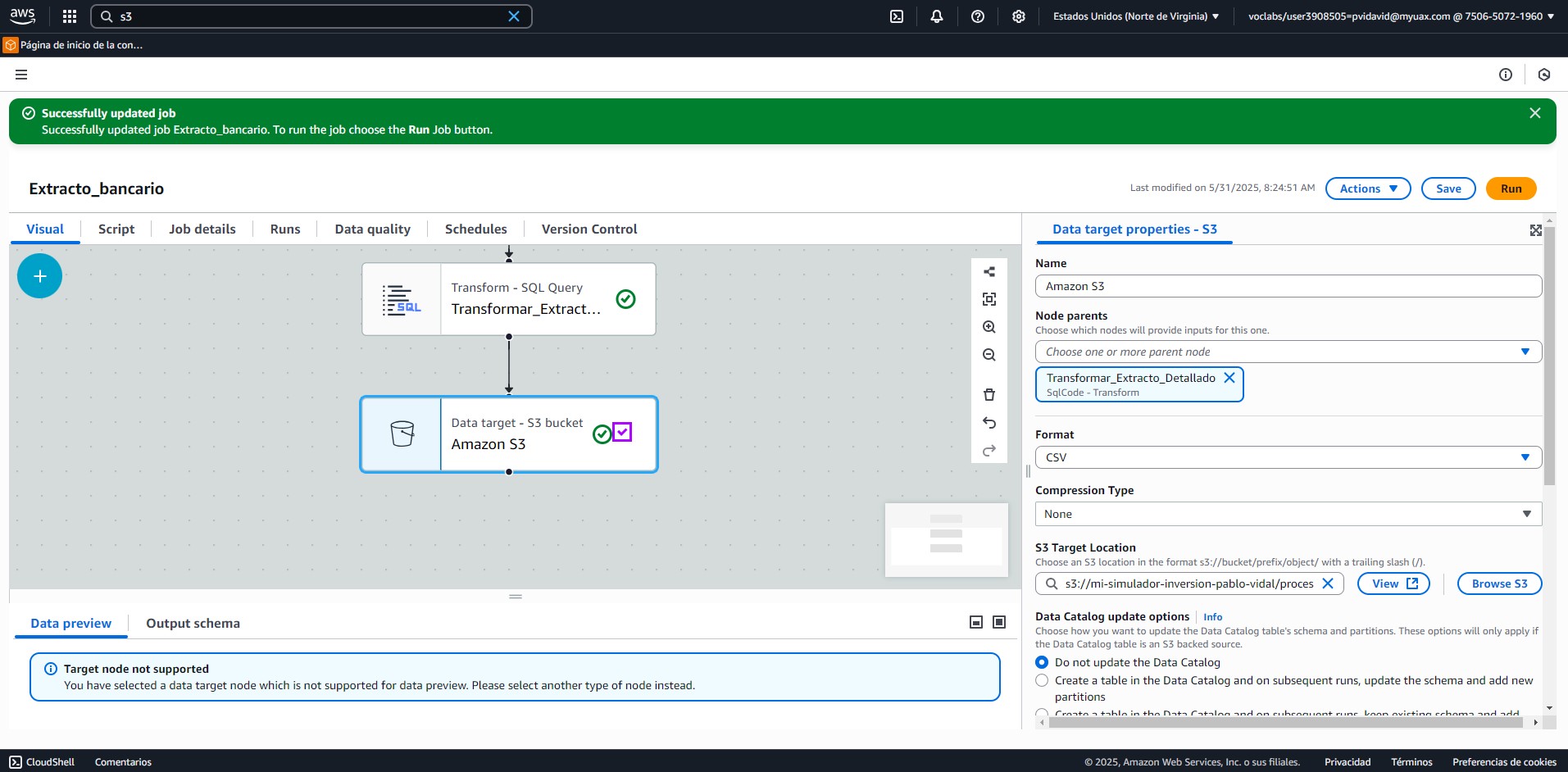Click the Save button
1568x772 pixels.
click(x=1448, y=188)
